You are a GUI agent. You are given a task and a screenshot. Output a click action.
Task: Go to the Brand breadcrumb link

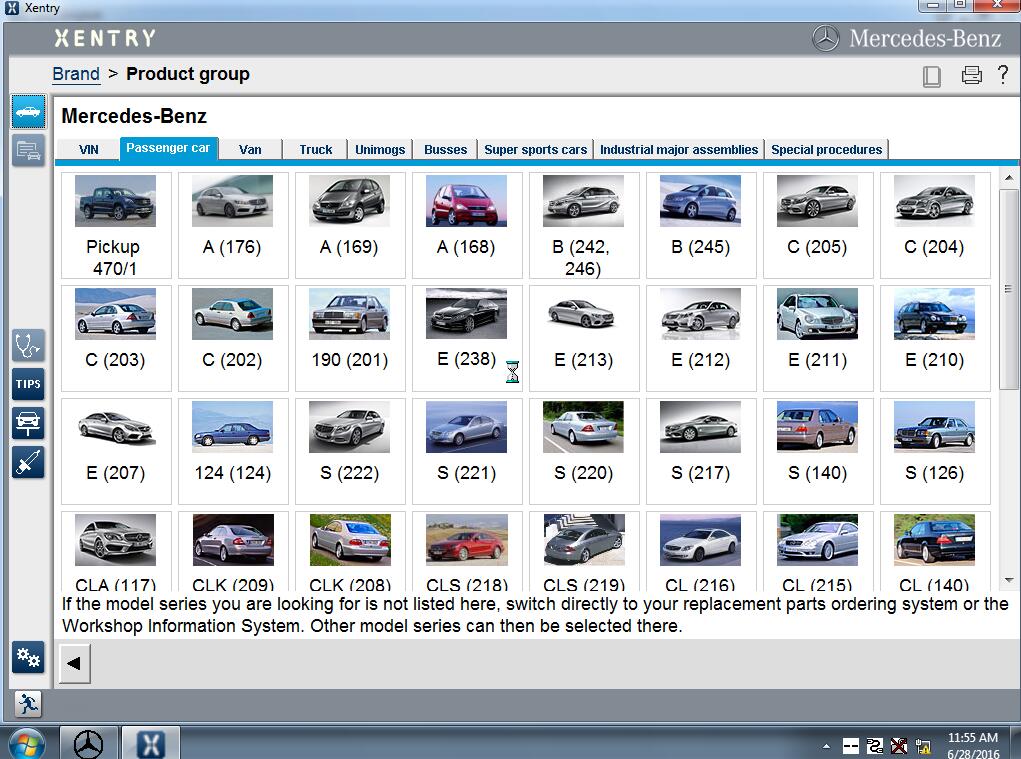pos(76,74)
